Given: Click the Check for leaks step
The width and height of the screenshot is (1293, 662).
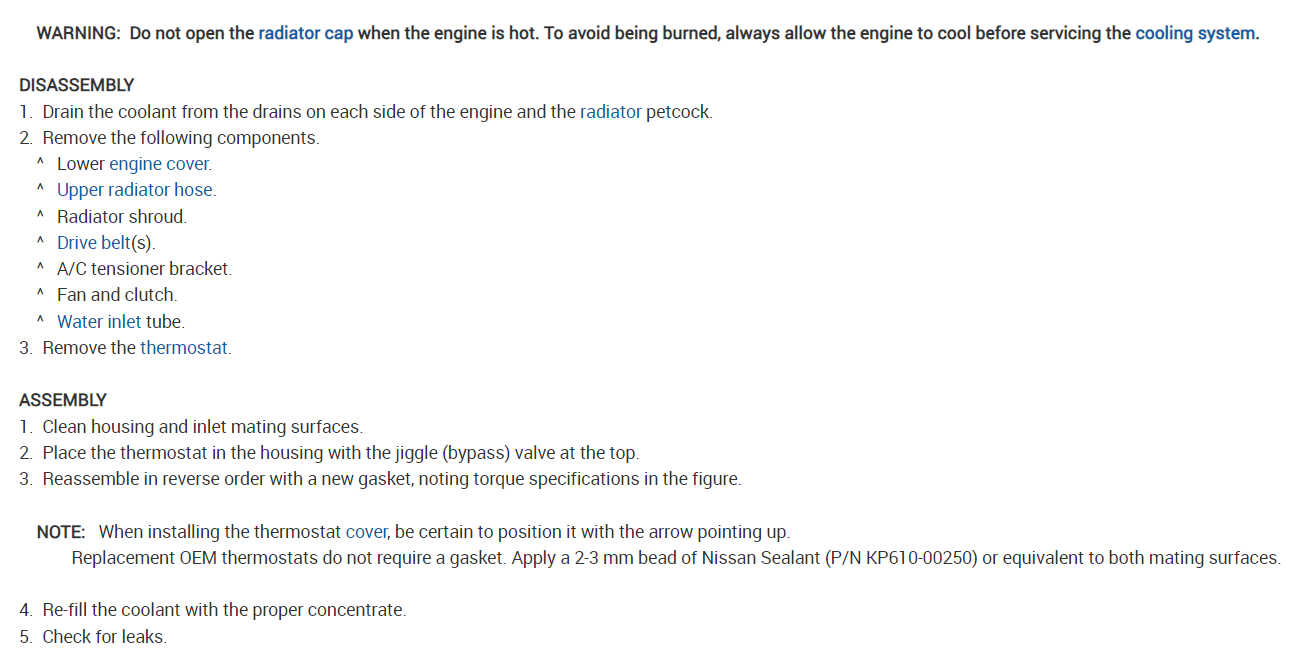Looking at the screenshot, I should click(104, 637).
